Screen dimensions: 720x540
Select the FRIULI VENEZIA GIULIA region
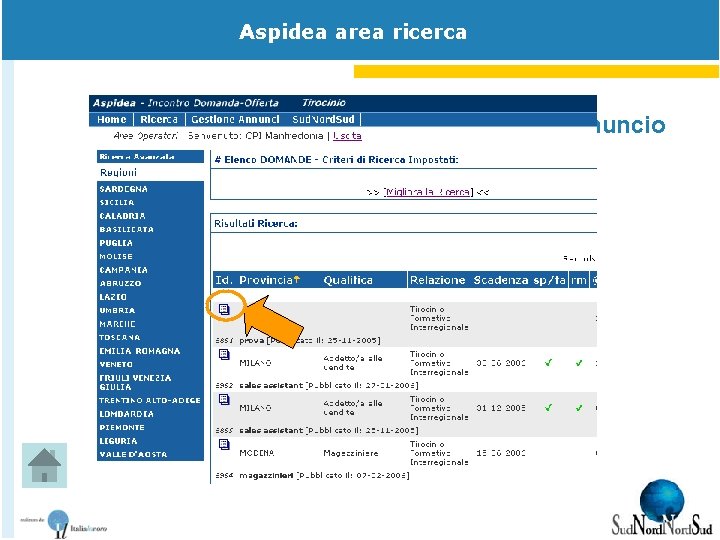(x=135, y=382)
